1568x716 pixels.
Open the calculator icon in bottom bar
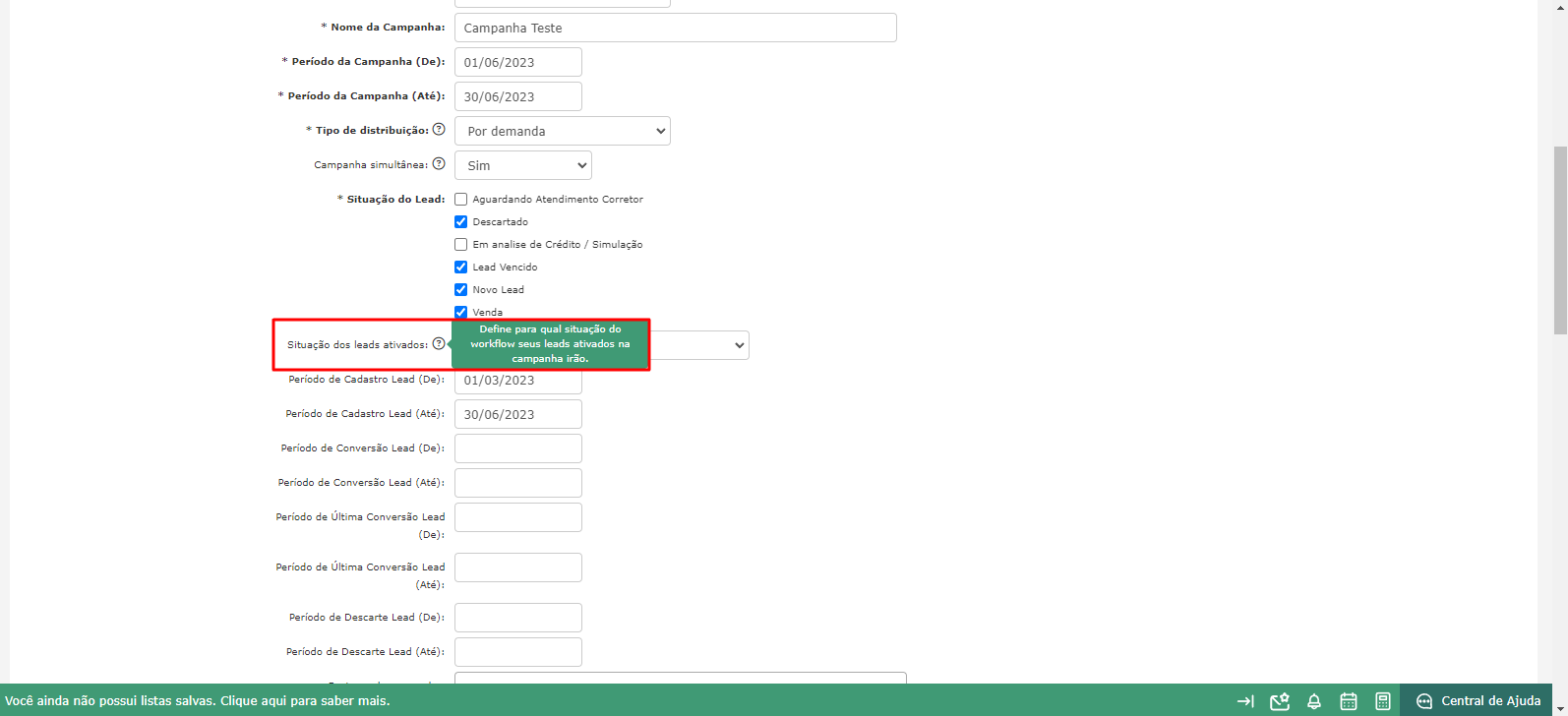pyautogui.click(x=1383, y=701)
